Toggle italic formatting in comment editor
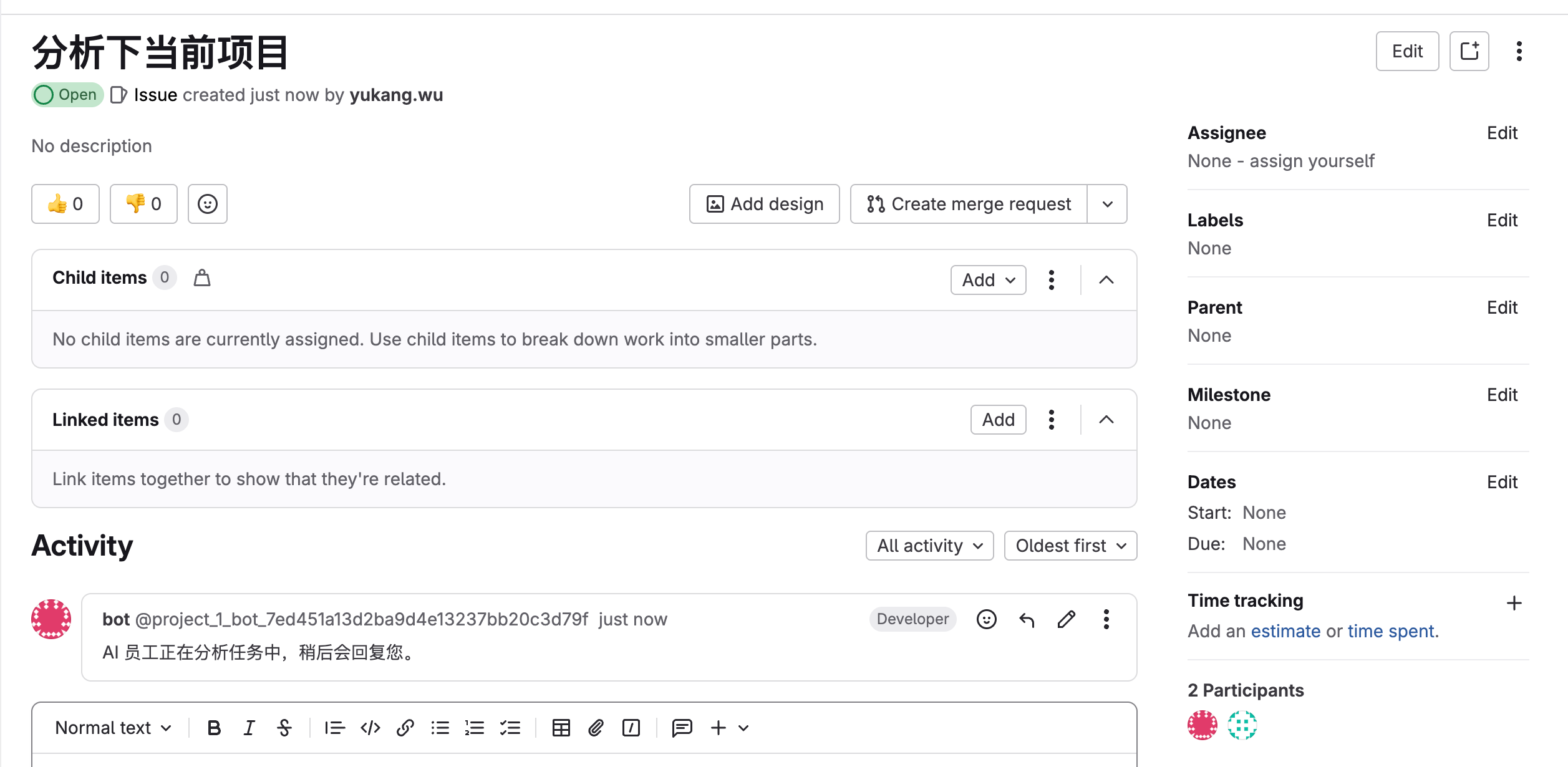Image resolution: width=1568 pixels, height=767 pixels. click(x=249, y=728)
